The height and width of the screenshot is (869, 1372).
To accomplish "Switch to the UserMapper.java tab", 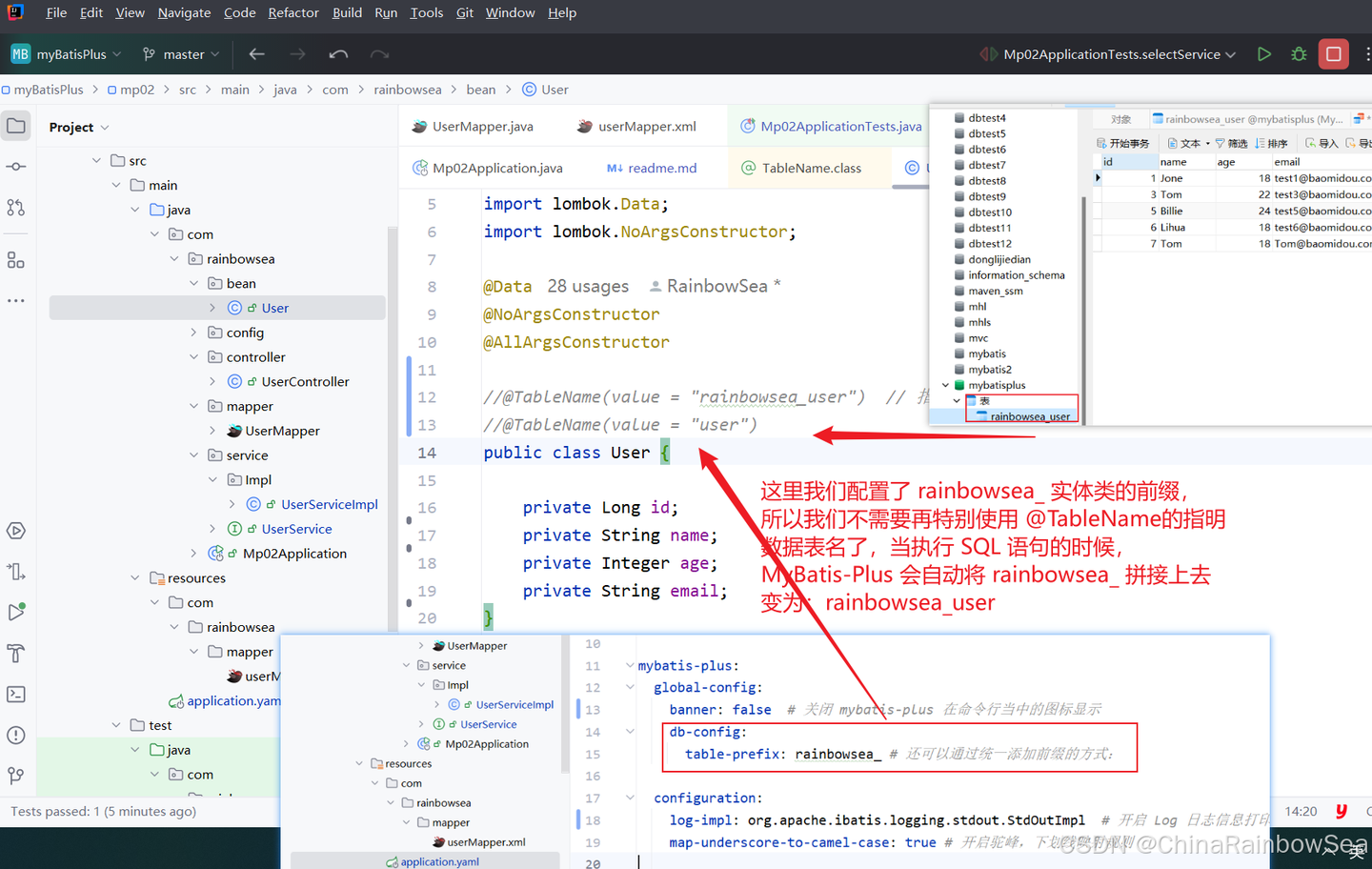I will [482, 127].
